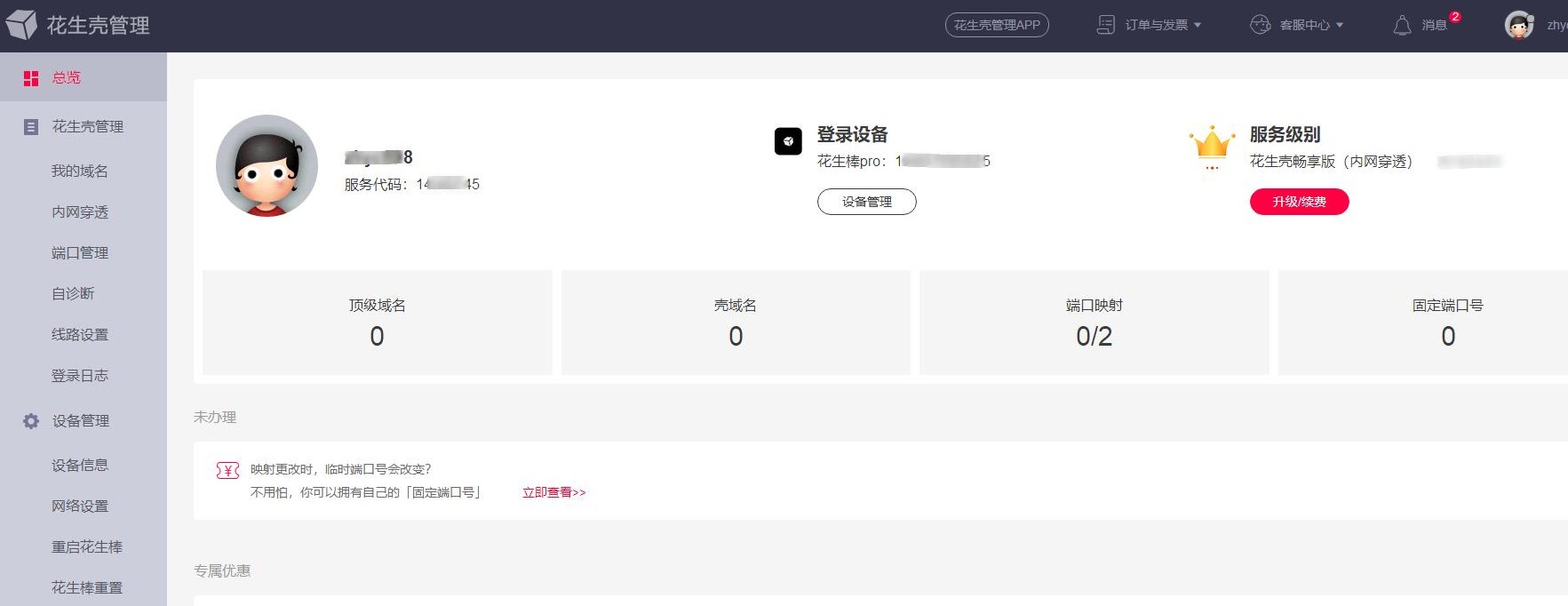Screen dimensions: 1568x606
Task: Click the 消息 bell icon
Action: click(x=1402, y=25)
